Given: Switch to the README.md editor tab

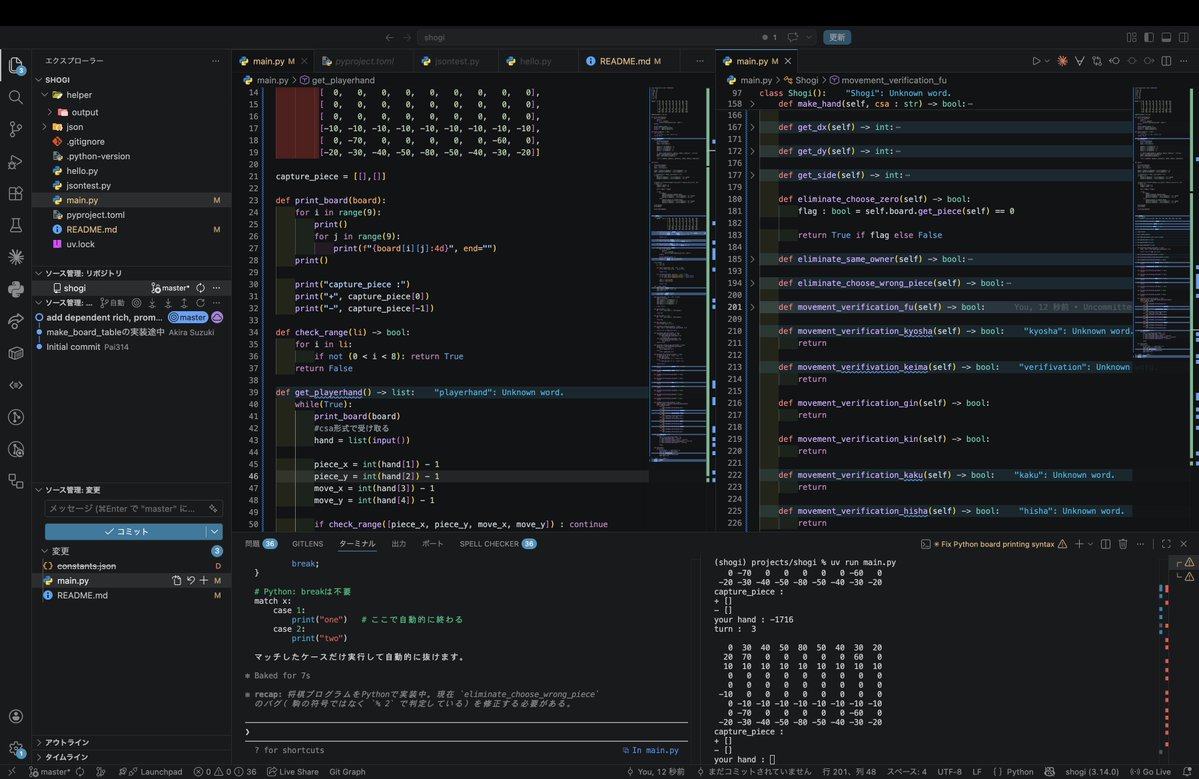Looking at the screenshot, I should (x=625, y=61).
